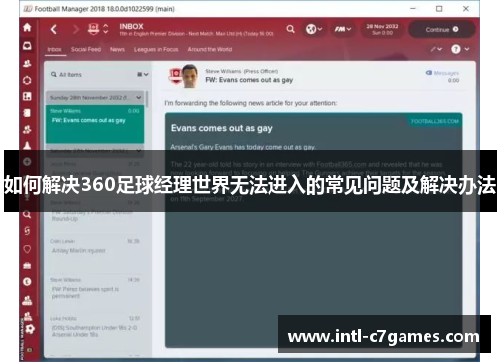This screenshot has height=362, width=500.
Task: Switch to Around the World tab
Action: coord(210,49)
